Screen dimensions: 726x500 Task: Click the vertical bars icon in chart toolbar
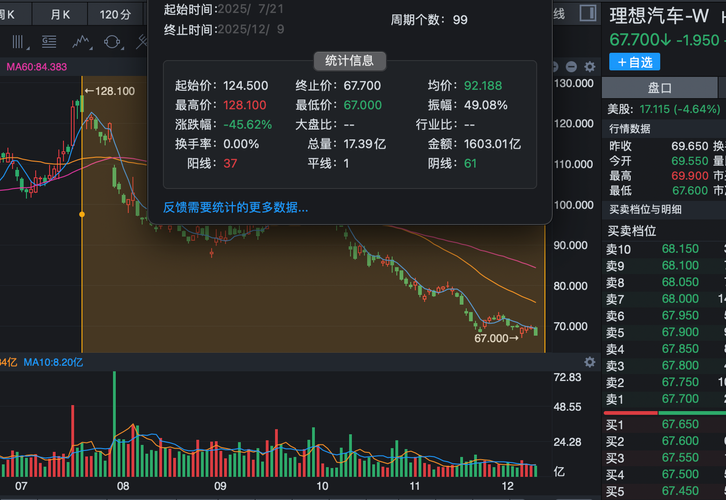pos(19,41)
